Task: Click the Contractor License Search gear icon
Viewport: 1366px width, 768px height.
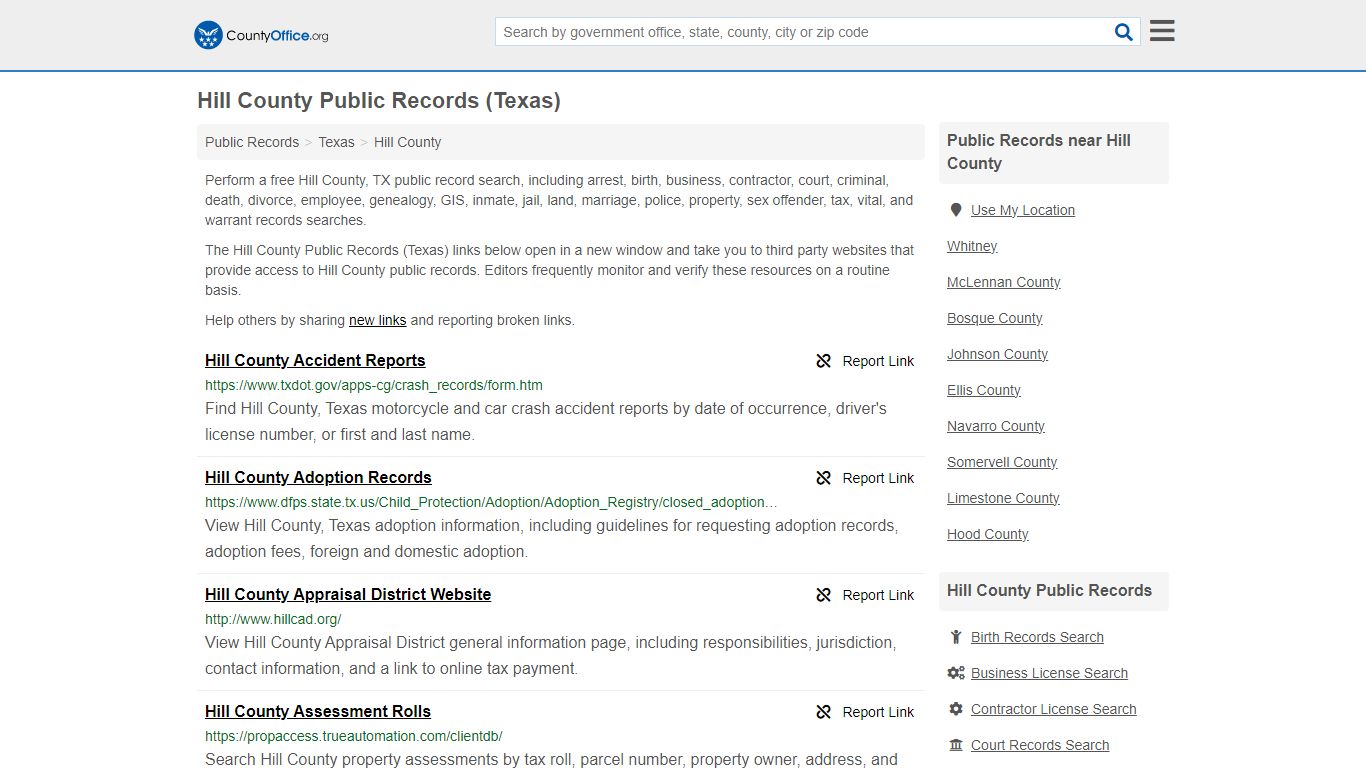Action: coord(956,709)
